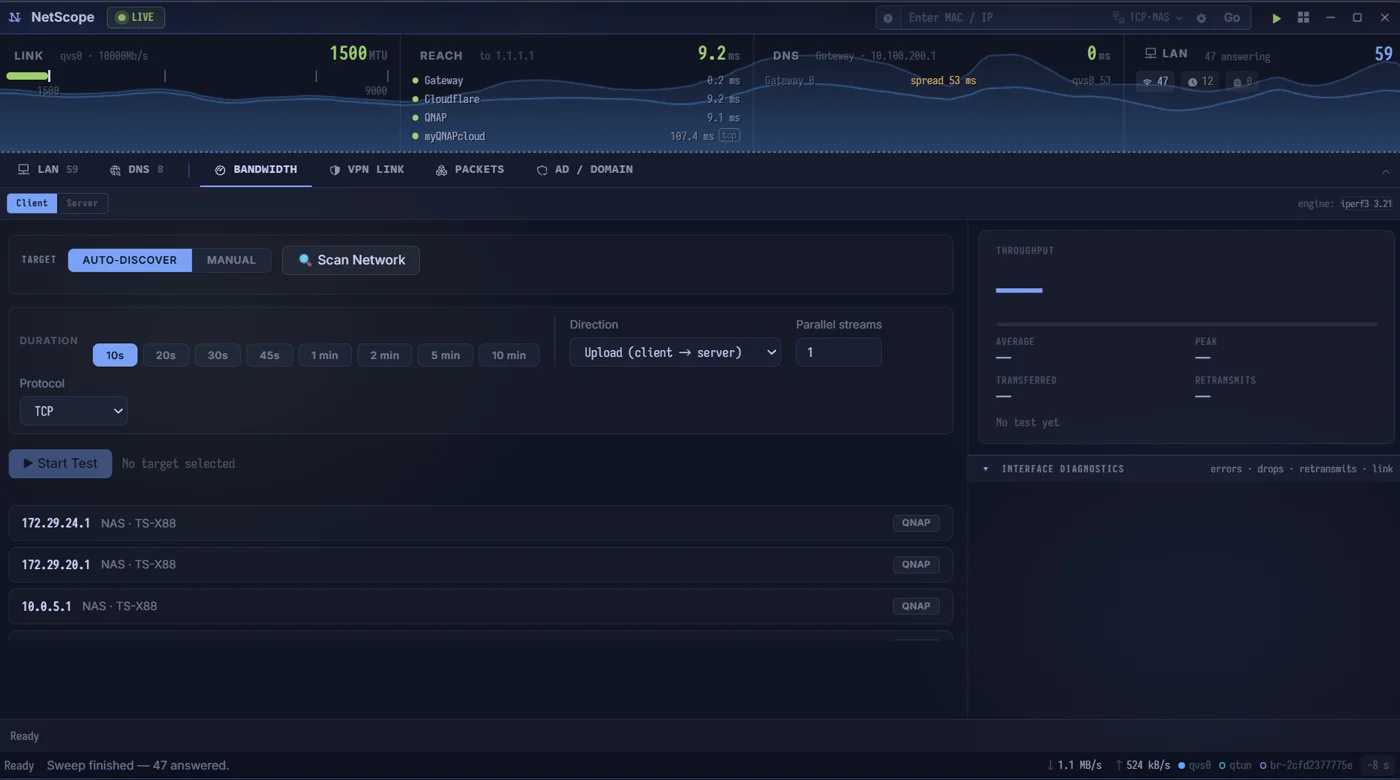Image resolution: width=1400 pixels, height=780 pixels.
Task: Choose the 30s duration option
Action: point(218,355)
